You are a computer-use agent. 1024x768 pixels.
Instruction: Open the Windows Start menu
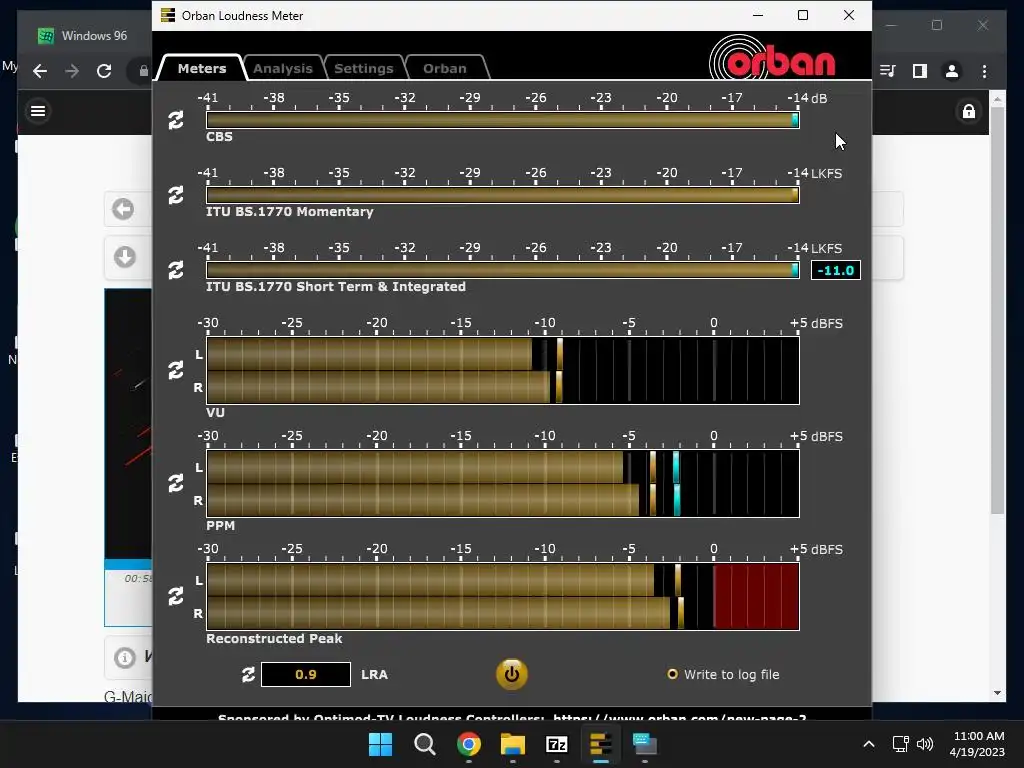click(380, 744)
